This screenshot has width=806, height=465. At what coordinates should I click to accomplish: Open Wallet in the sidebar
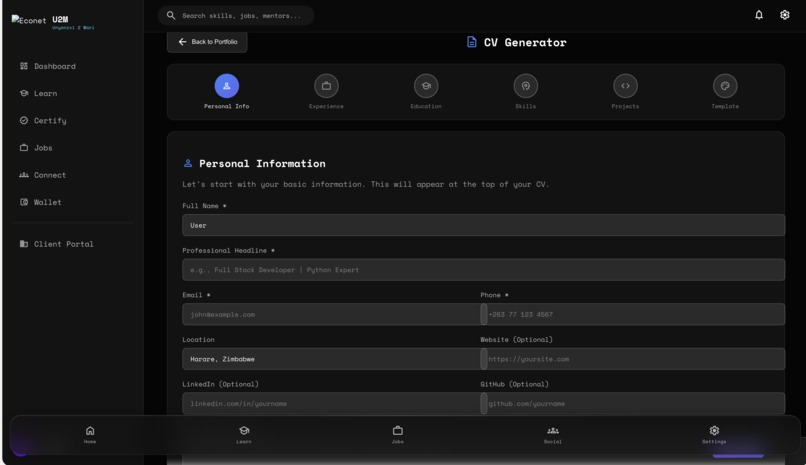tap(41, 202)
